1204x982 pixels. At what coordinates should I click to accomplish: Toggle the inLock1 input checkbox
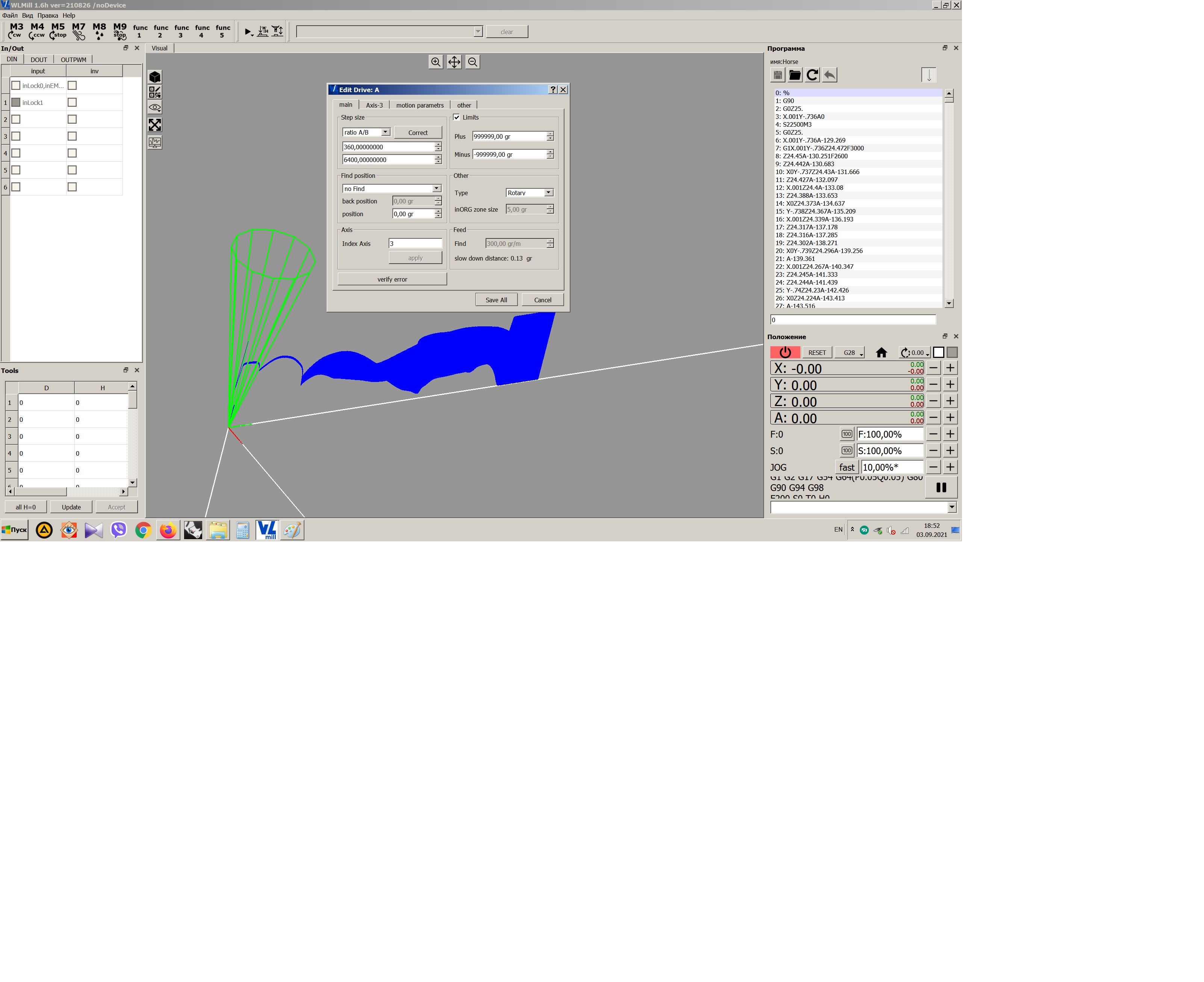coord(17,102)
